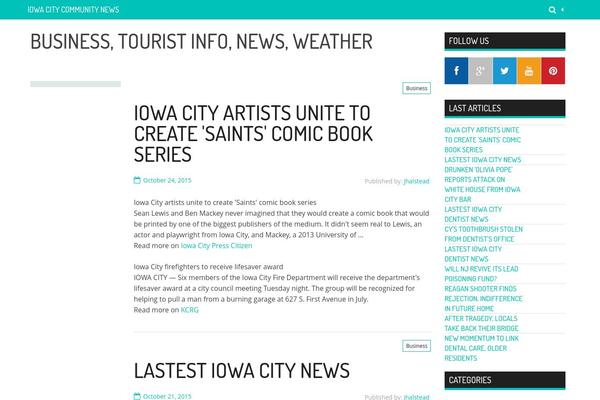Open the October 24, 2015 date link
Image resolution: width=600 pixels, height=400 pixels.
(167, 180)
